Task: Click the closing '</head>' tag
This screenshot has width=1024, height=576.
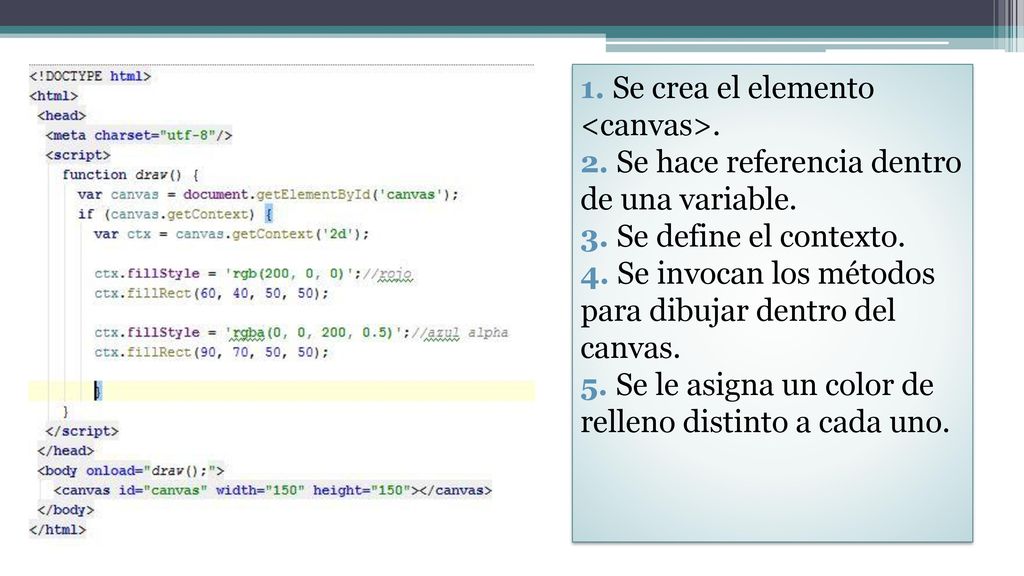Action: click(65, 451)
